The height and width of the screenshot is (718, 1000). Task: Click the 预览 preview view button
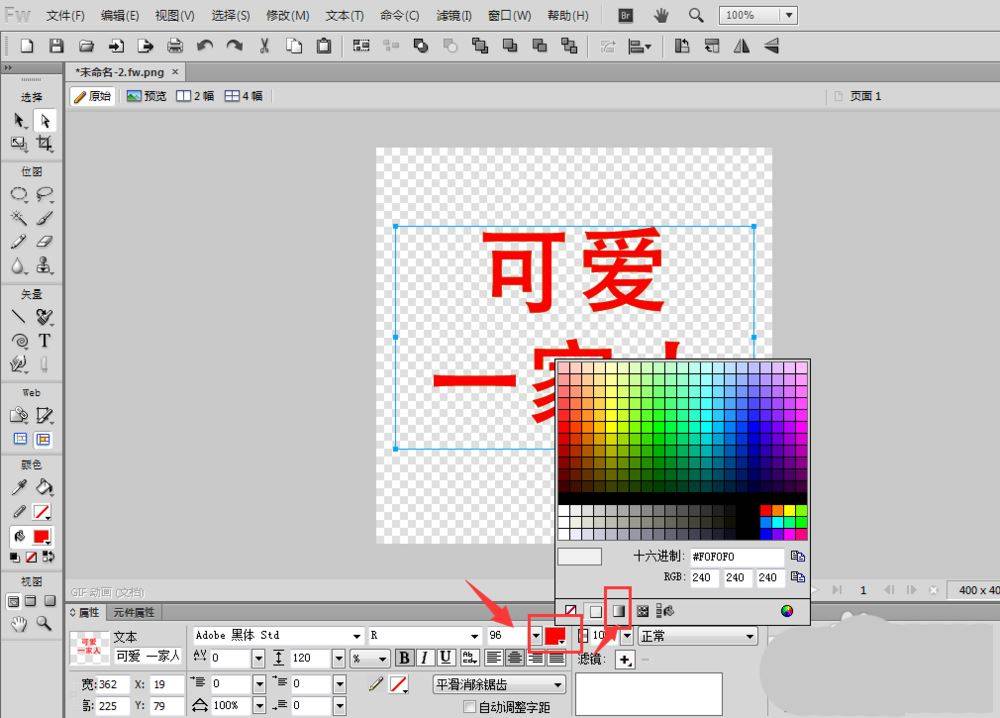click(x=147, y=96)
